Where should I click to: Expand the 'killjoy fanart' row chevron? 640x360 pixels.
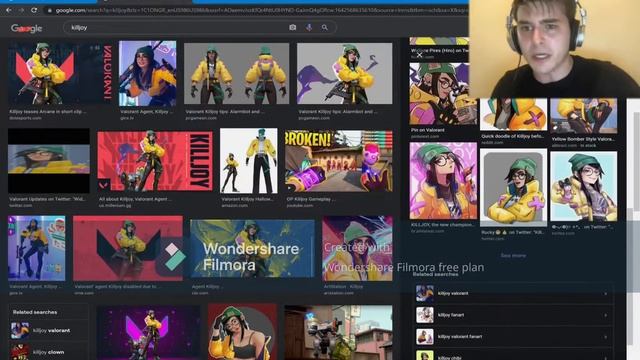(x=605, y=315)
